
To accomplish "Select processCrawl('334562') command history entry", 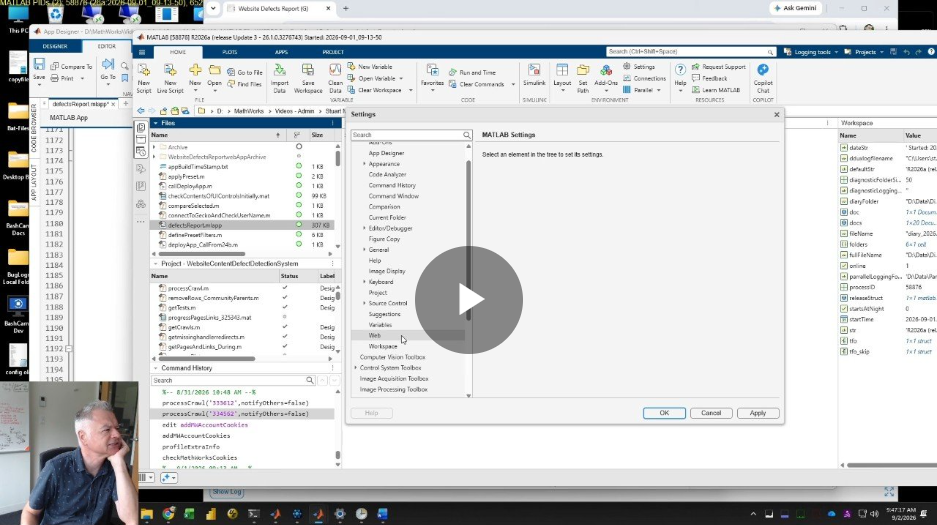I will (242, 414).
